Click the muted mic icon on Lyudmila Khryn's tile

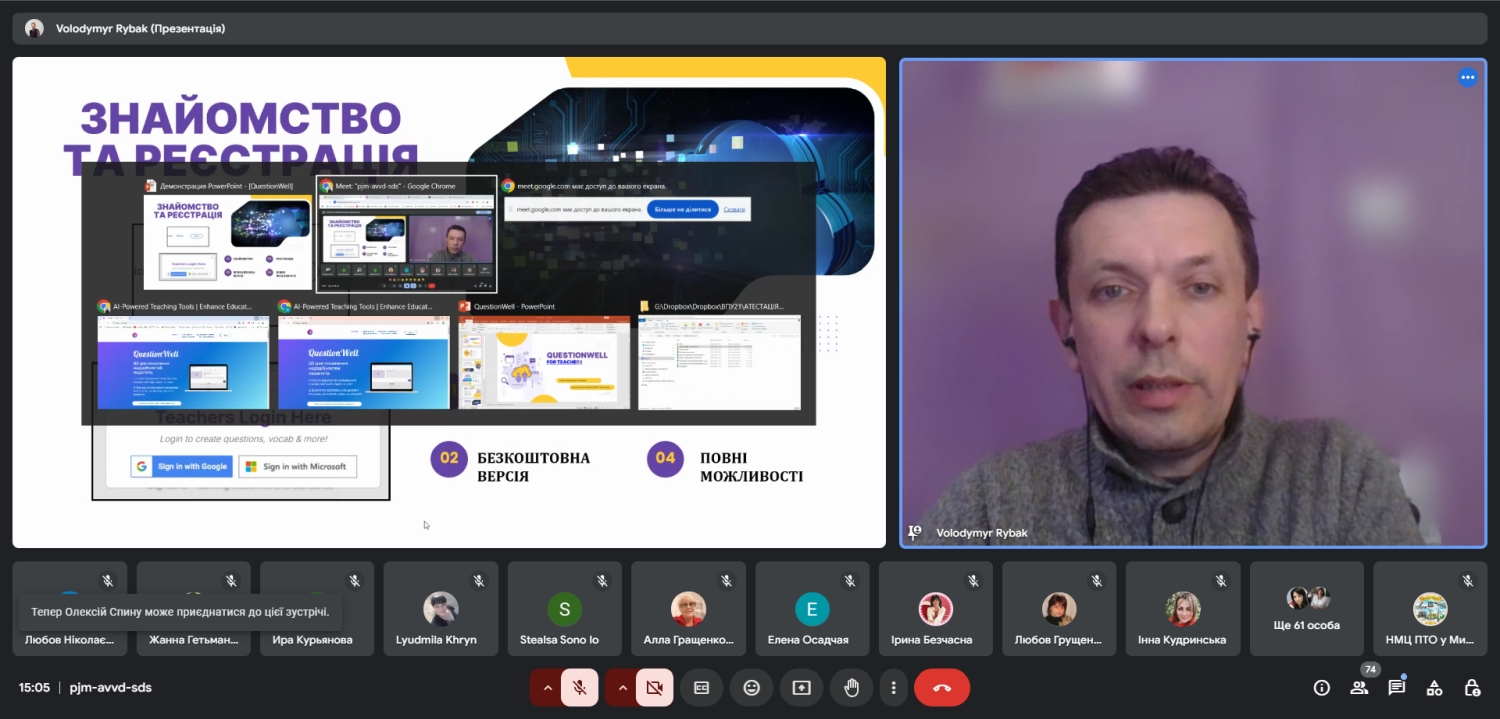pos(478,581)
